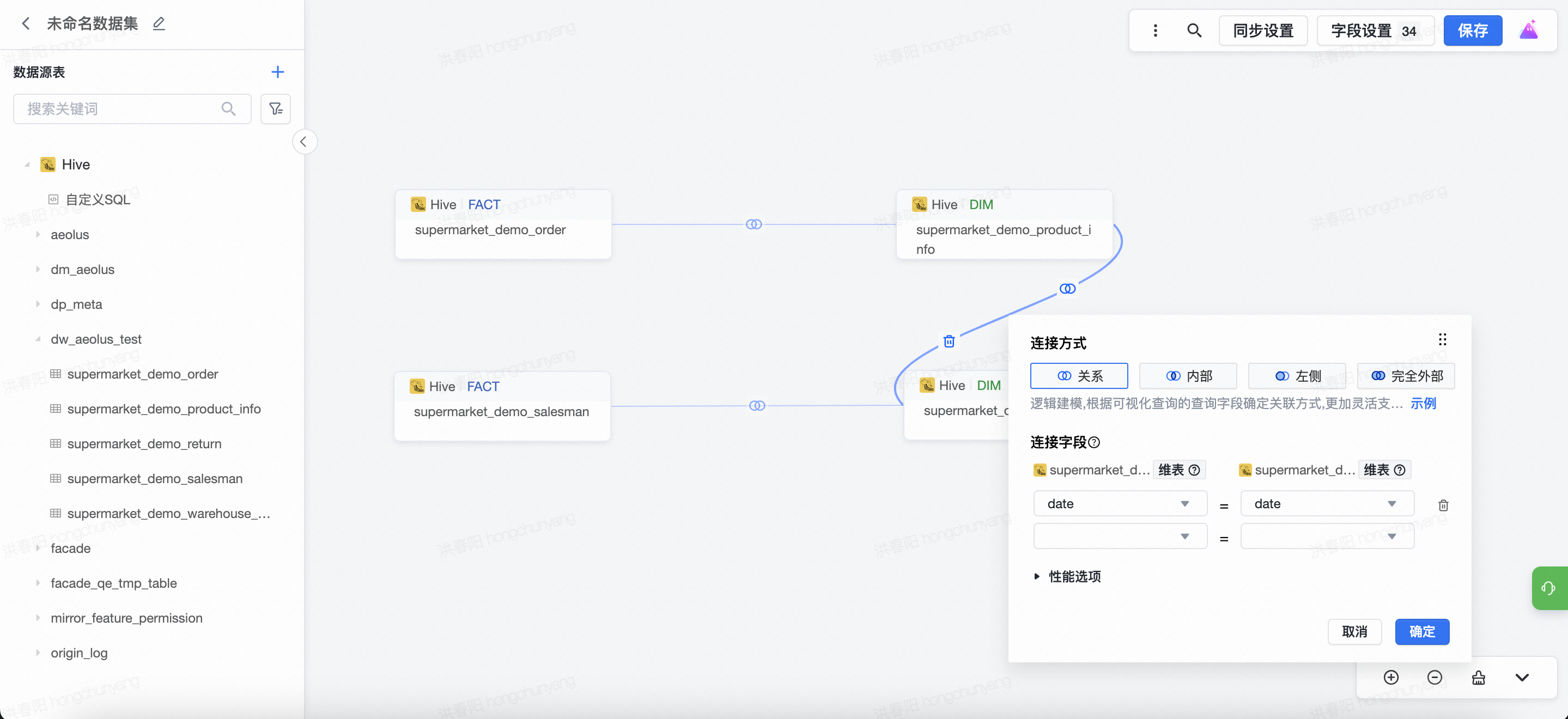Click the magnifier search icon in top toolbar
This screenshot has height=719, width=1568.
pos(1194,31)
